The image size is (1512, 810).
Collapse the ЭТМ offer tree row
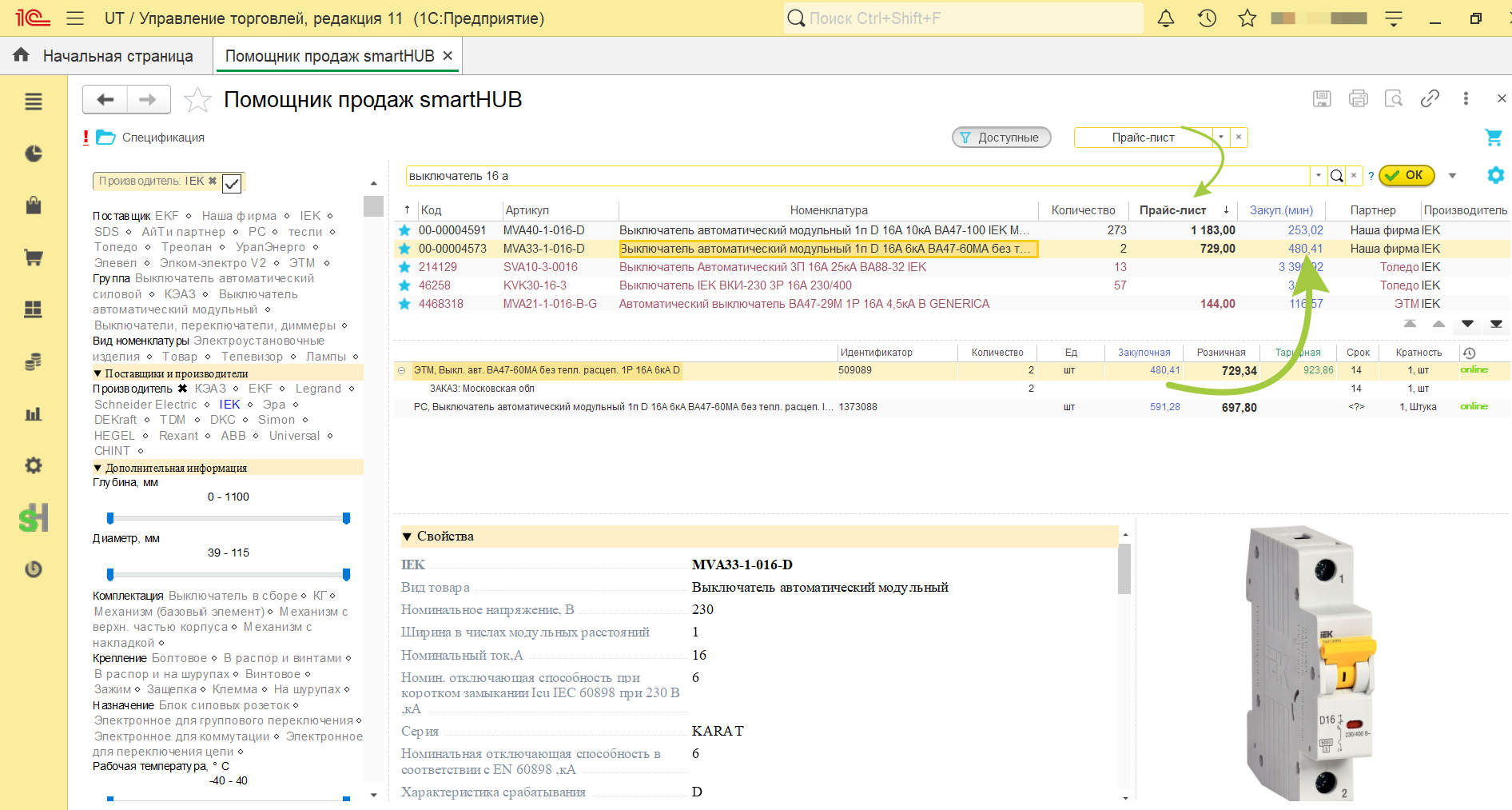[x=401, y=371]
